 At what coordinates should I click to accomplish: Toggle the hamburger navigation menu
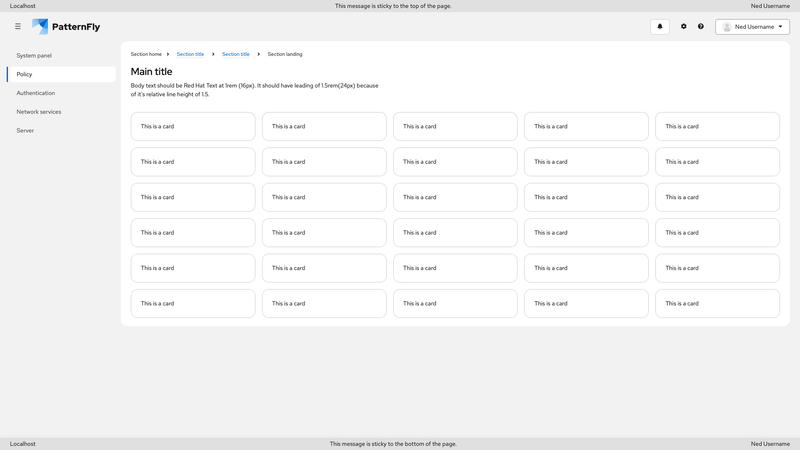tap(18, 27)
